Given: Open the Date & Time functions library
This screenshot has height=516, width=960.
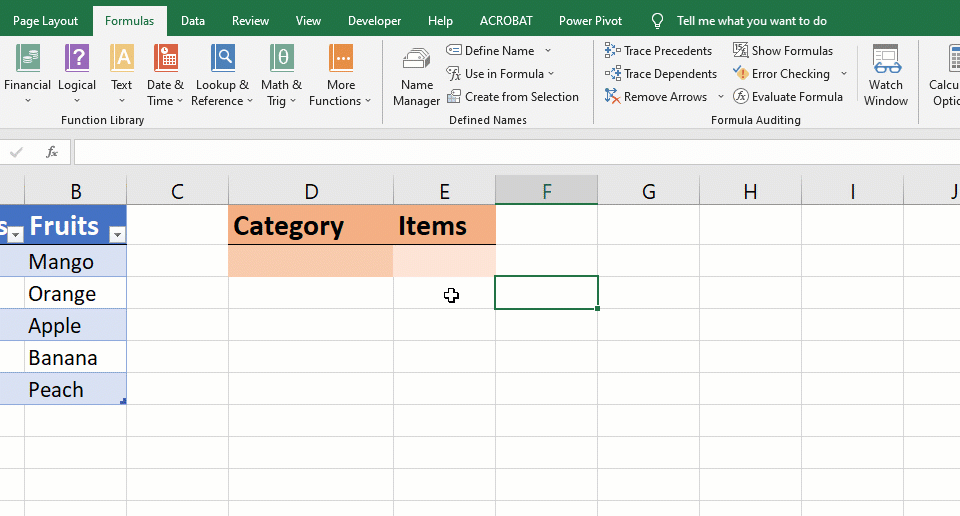Looking at the screenshot, I should 165,75.
